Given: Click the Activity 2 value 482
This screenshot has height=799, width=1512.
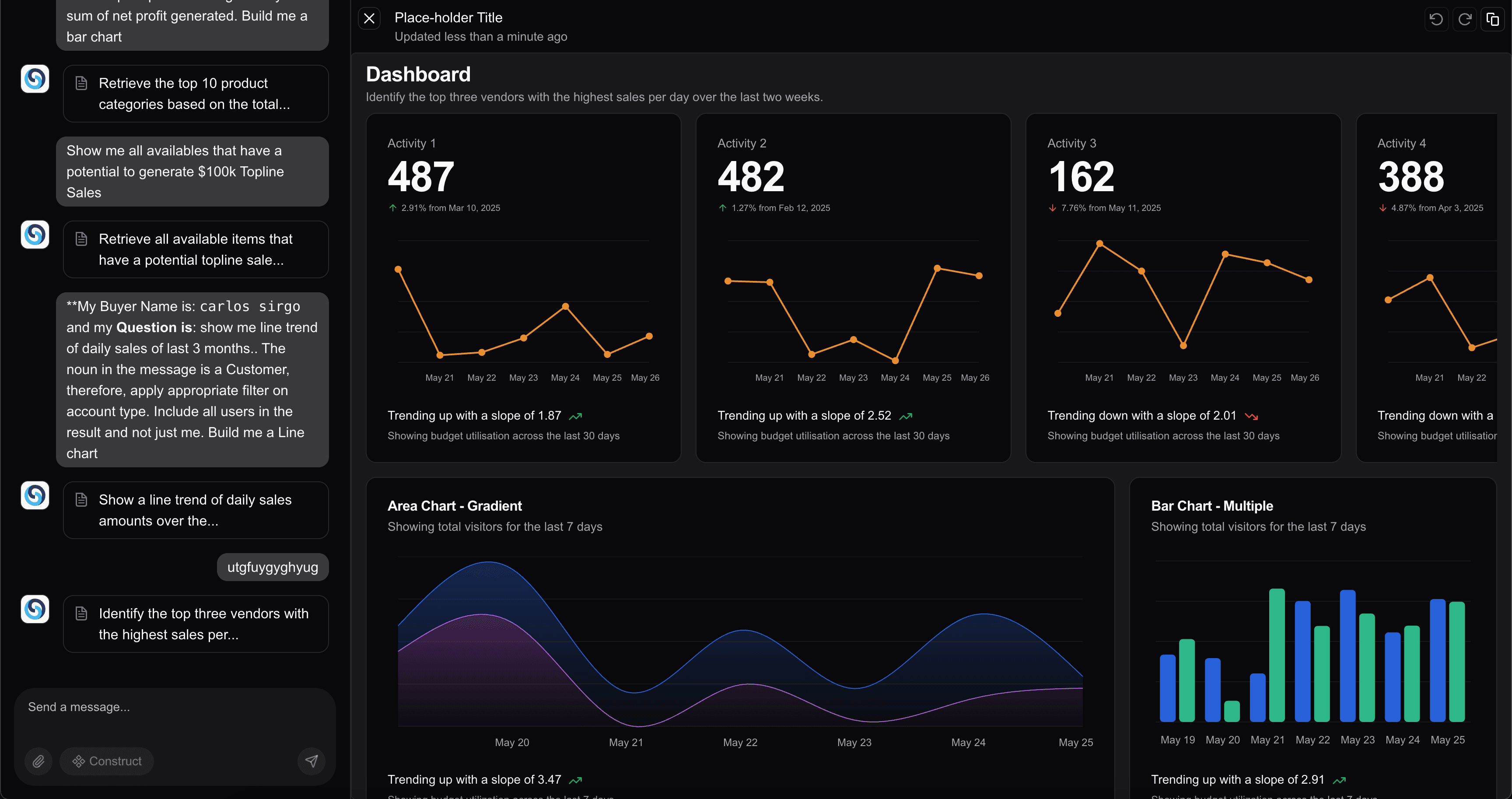Looking at the screenshot, I should [751, 177].
